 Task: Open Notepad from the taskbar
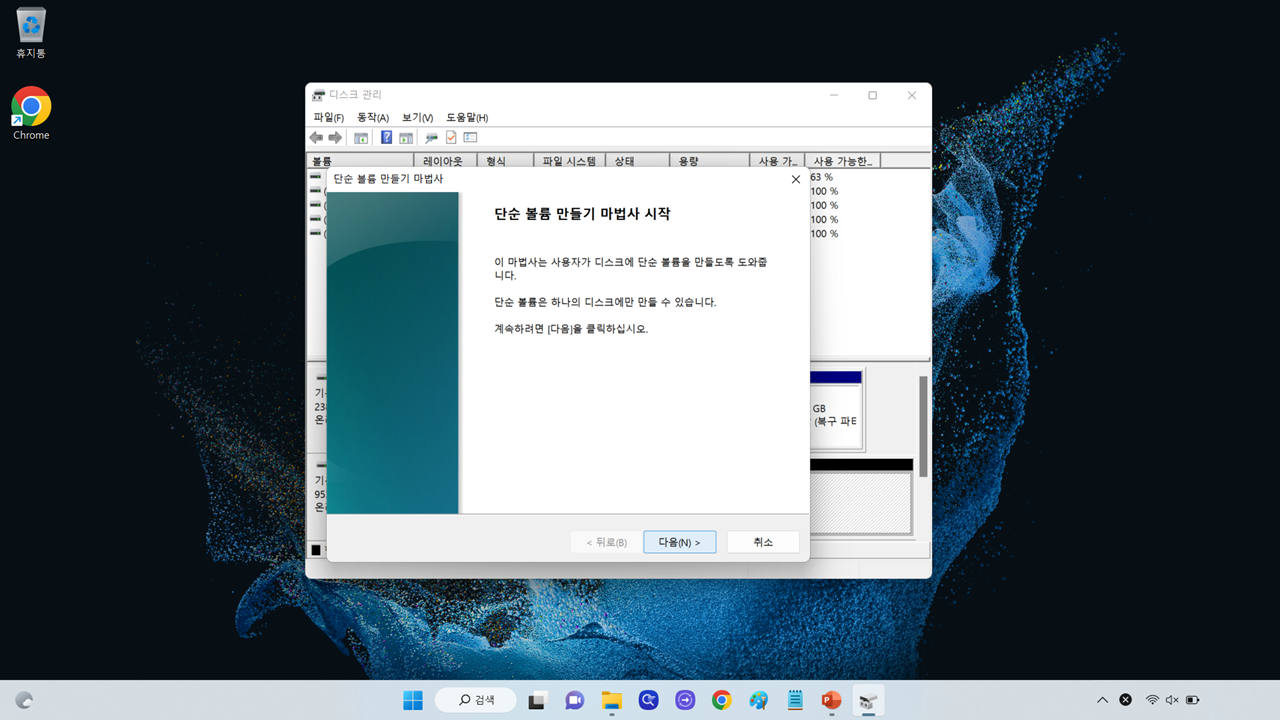click(x=794, y=700)
